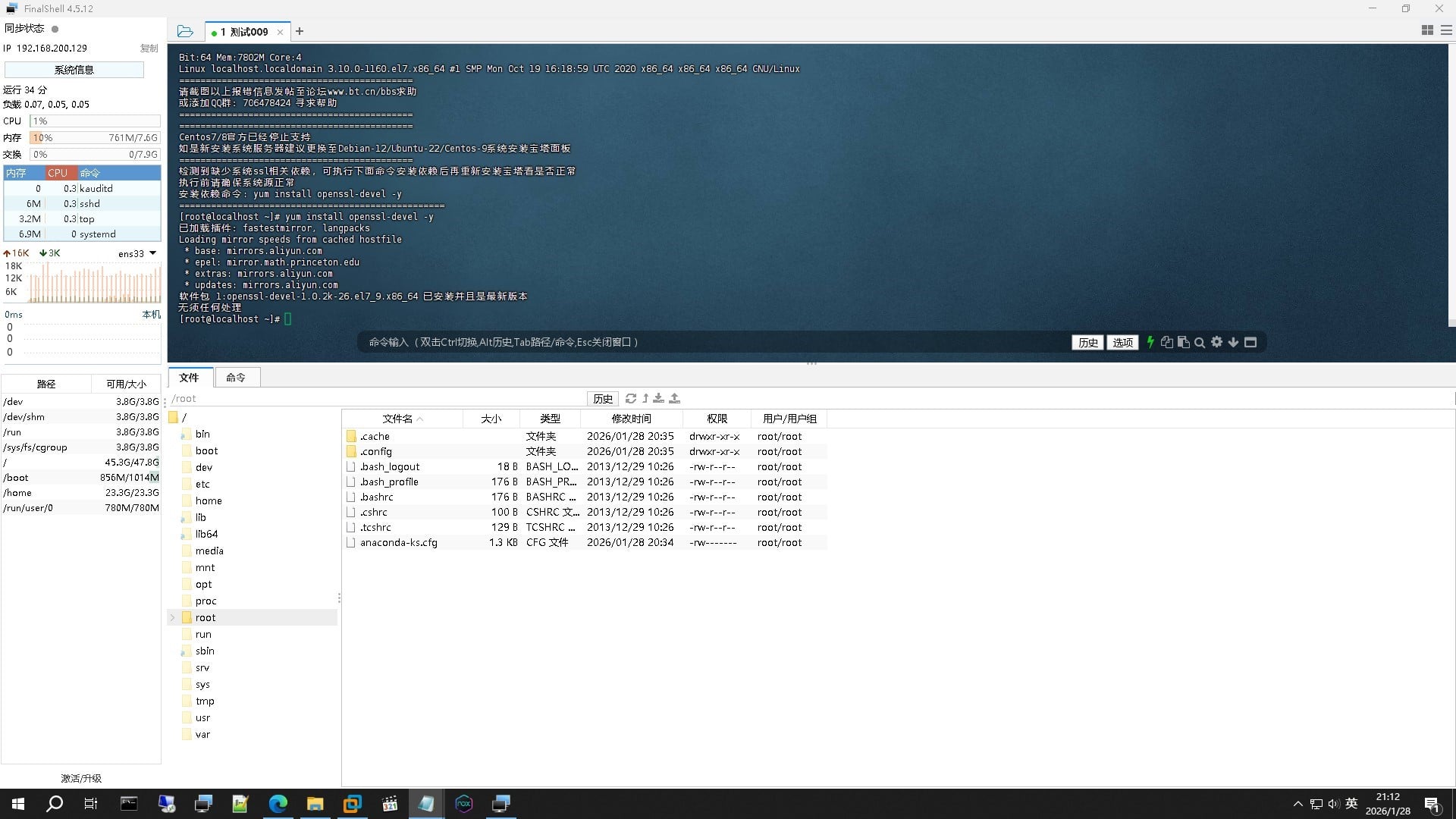Switch to the grid layout view icon
The width and height of the screenshot is (1456, 819).
click(1426, 30)
